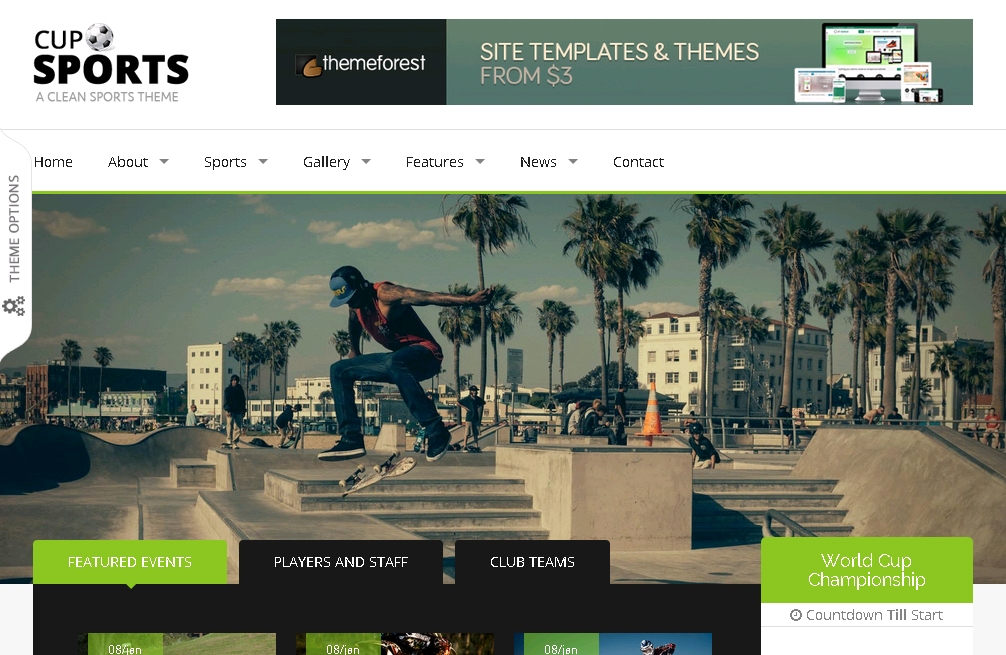Select the Featured Events tab

tap(130, 562)
